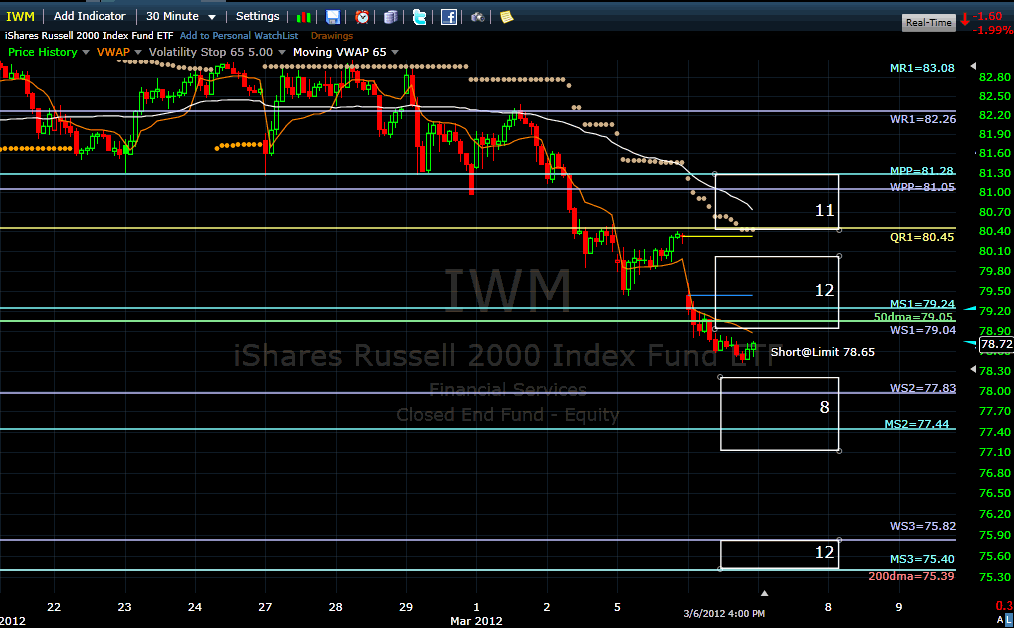Expand the VWAP indicator dropdown arrow
This screenshot has height=628, width=1014.
pyautogui.click(x=138, y=52)
